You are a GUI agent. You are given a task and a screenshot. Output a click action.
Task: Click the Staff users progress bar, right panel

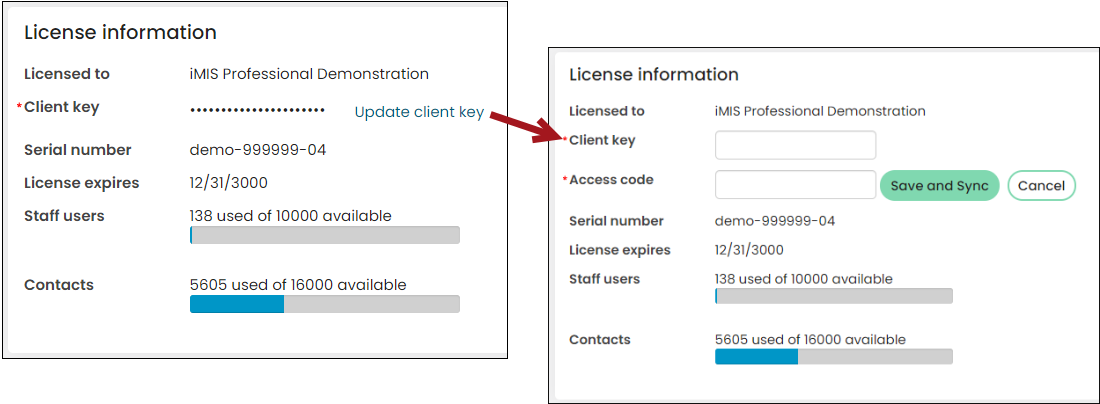point(833,296)
